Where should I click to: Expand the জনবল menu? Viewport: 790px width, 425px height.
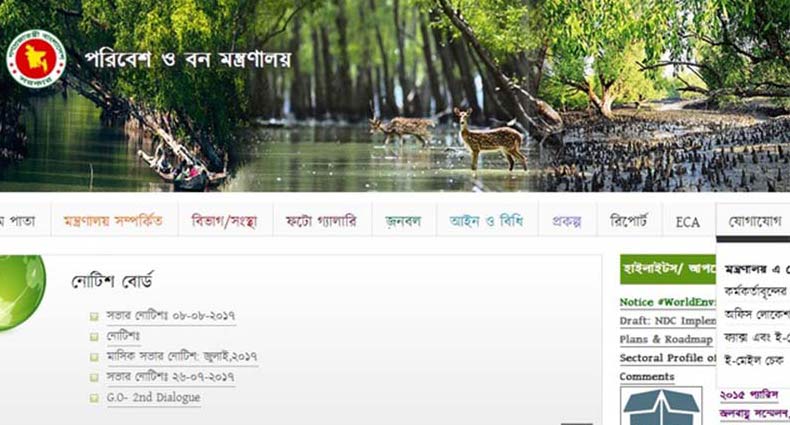tap(403, 221)
